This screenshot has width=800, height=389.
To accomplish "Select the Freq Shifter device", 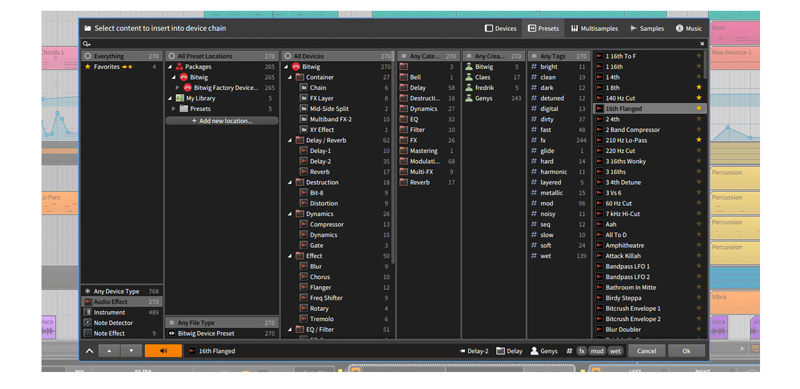I will tap(337, 298).
